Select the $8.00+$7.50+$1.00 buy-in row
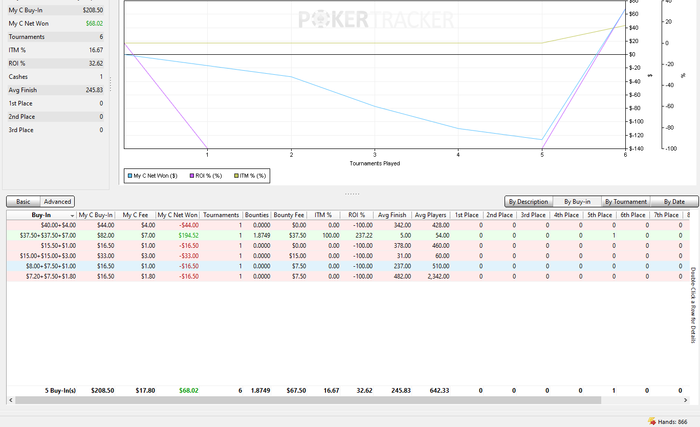Image resolution: width=700 pixels, height=427 pixels. pos(348,266)
